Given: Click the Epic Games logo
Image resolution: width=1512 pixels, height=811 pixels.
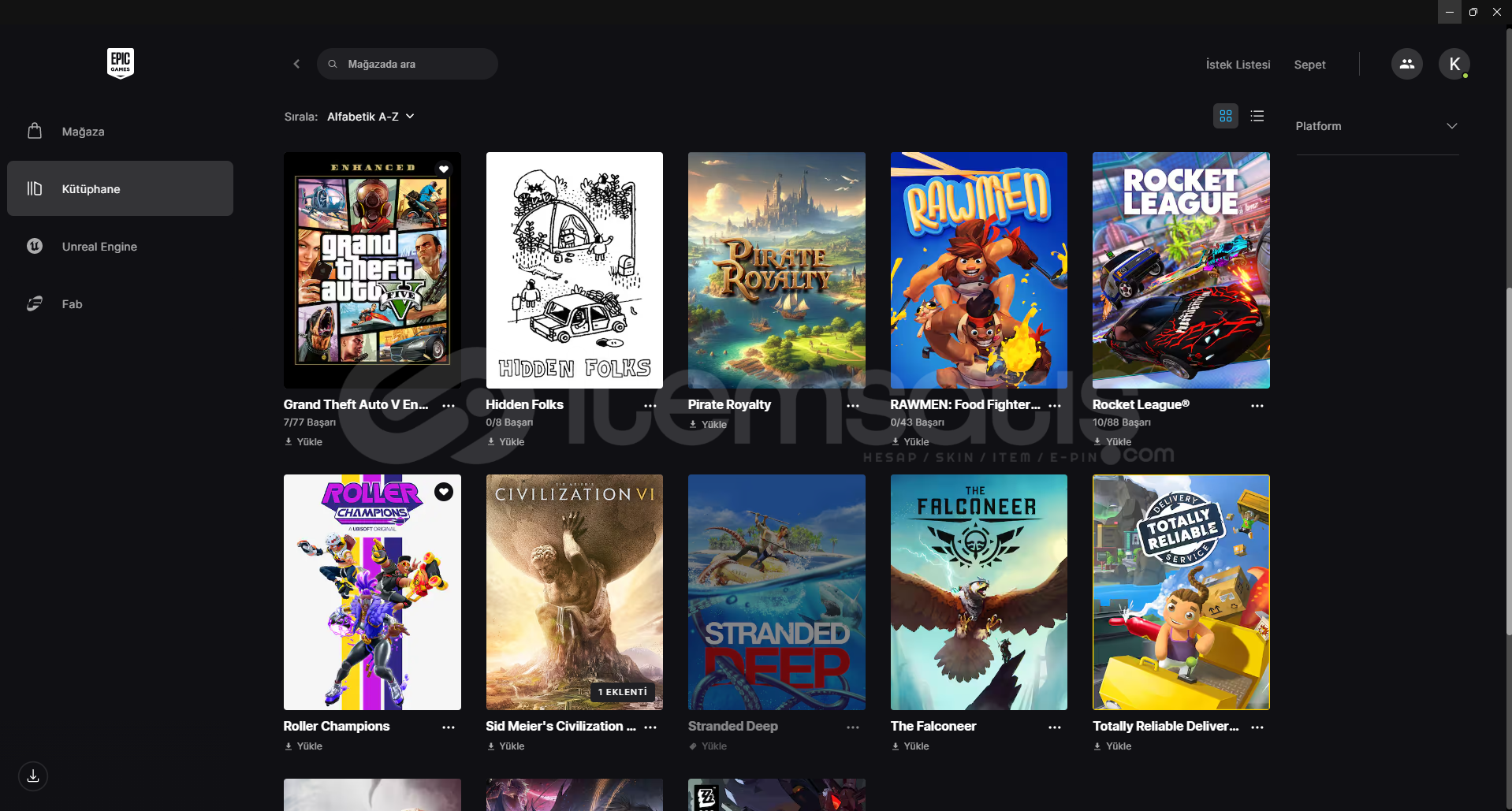Looking at the screenshot, I should [x=121, y=63].
